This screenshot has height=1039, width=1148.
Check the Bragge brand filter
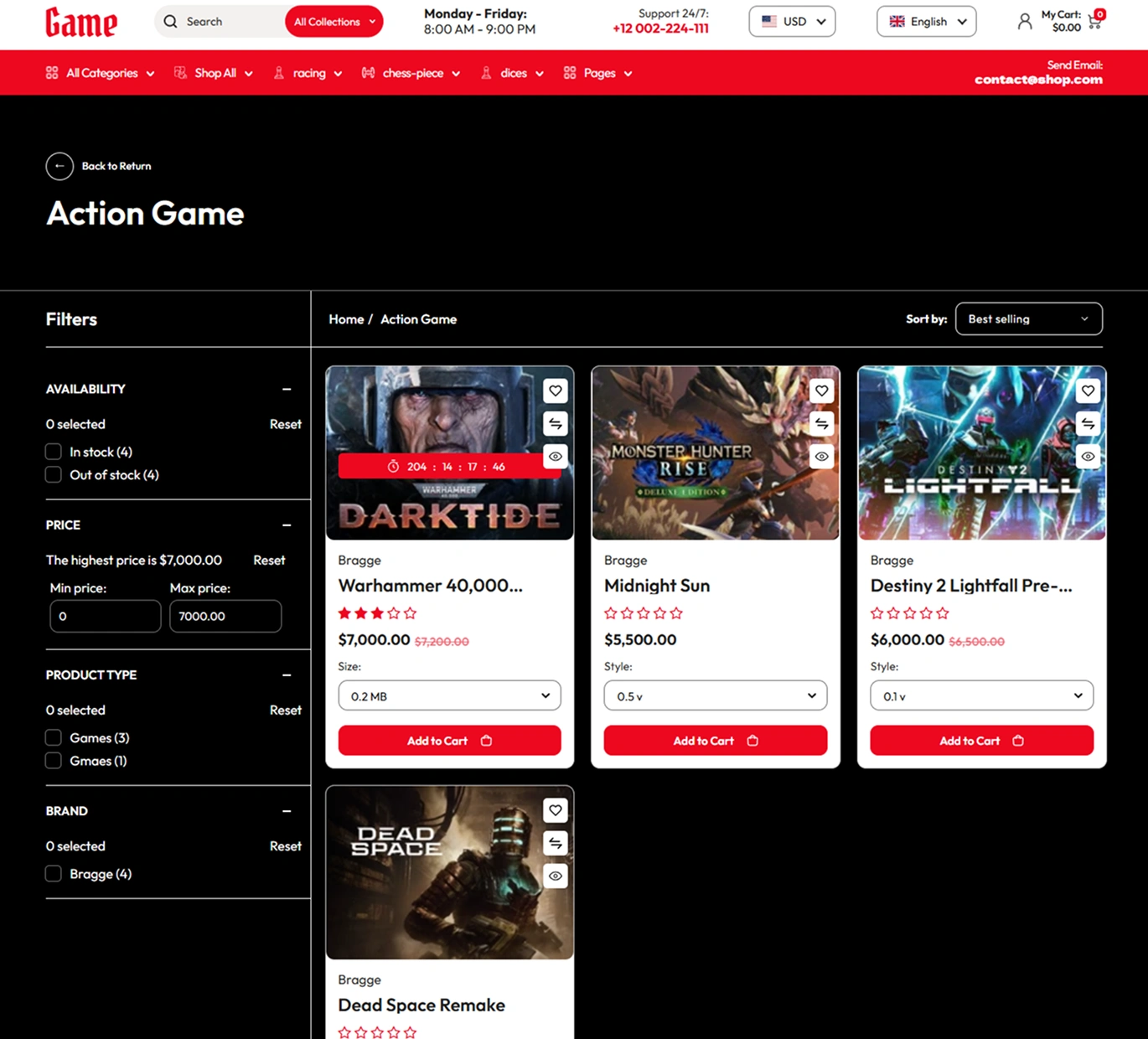[54, 874]
